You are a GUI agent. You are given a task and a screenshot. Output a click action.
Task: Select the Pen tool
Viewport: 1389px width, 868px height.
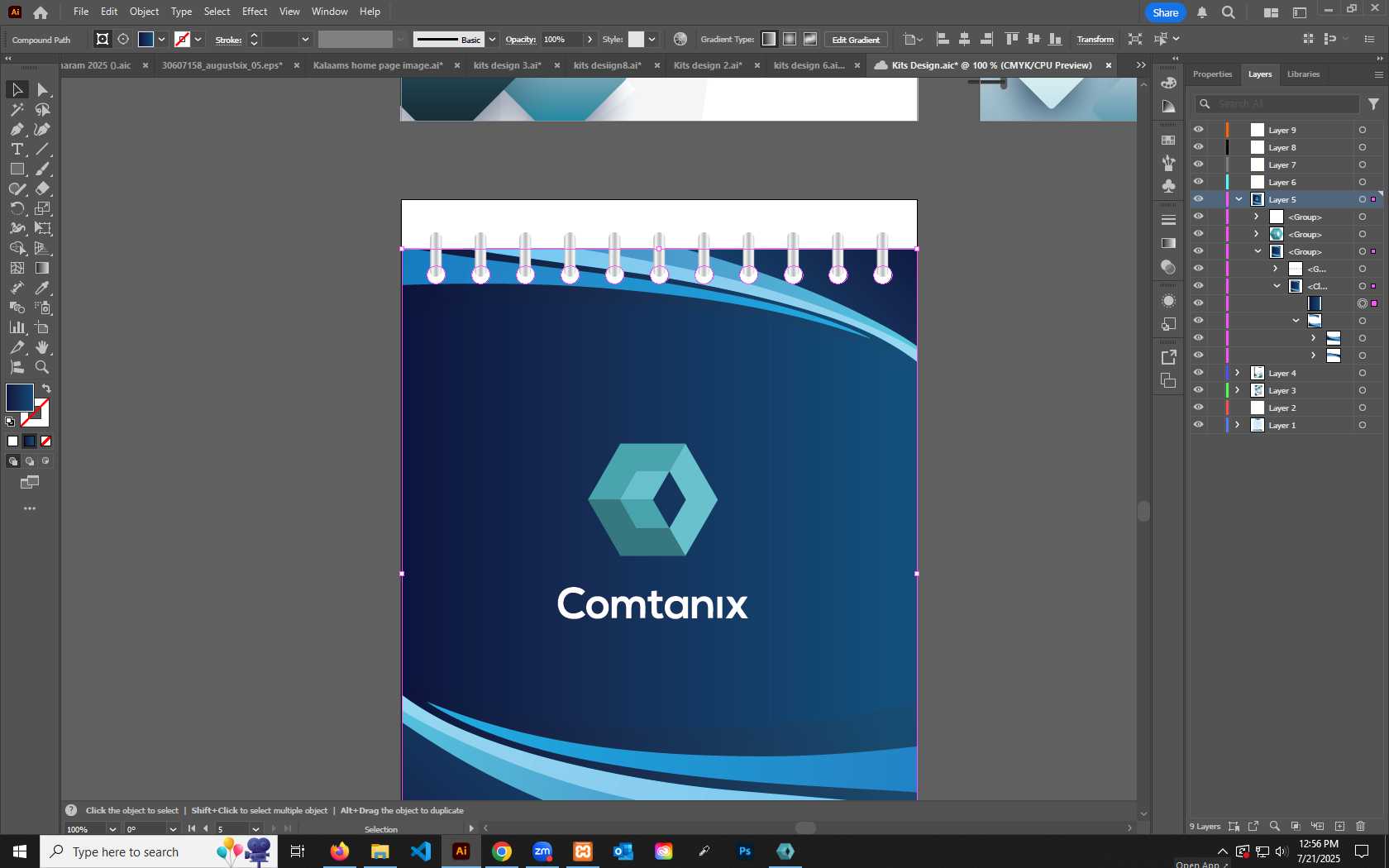click(17, 129)
